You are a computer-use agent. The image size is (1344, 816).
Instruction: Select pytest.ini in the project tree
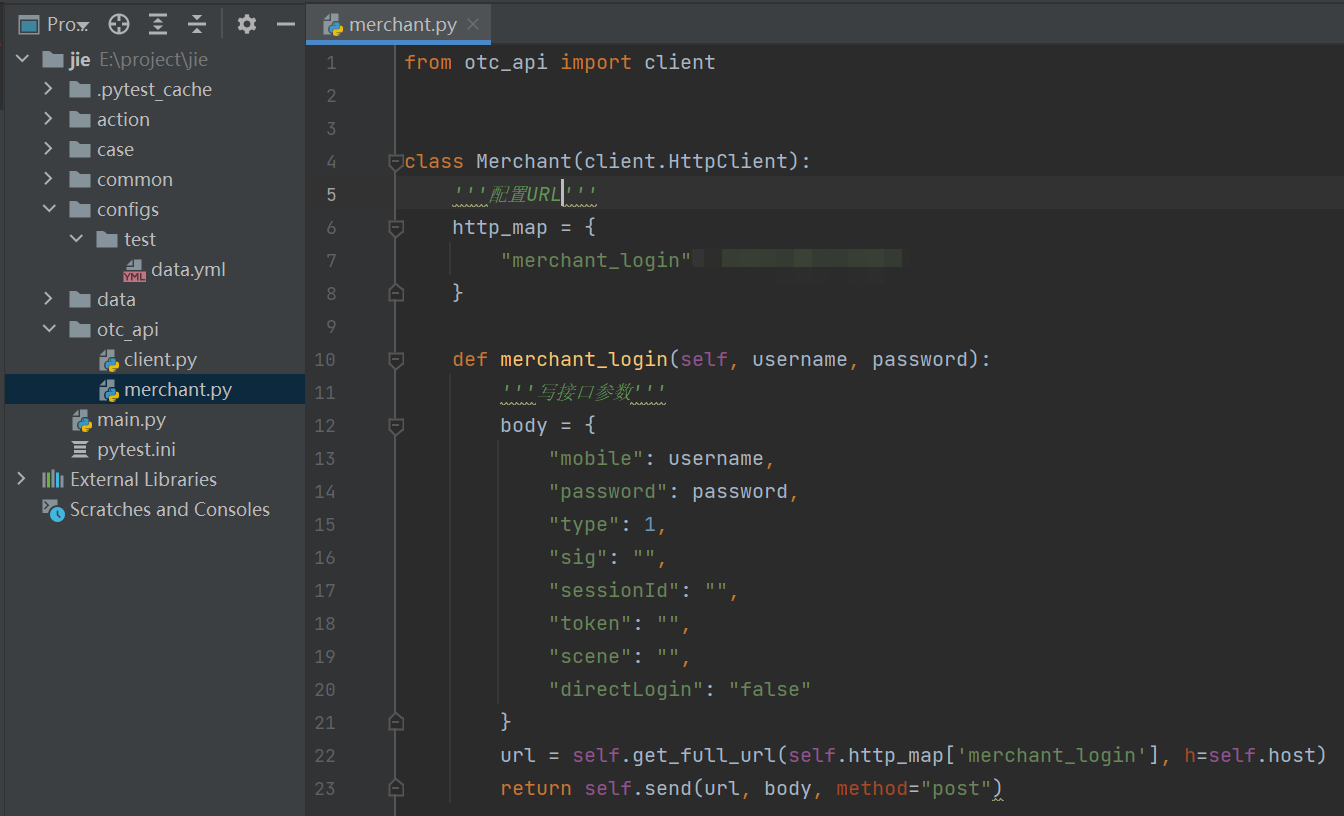point(136,450)
